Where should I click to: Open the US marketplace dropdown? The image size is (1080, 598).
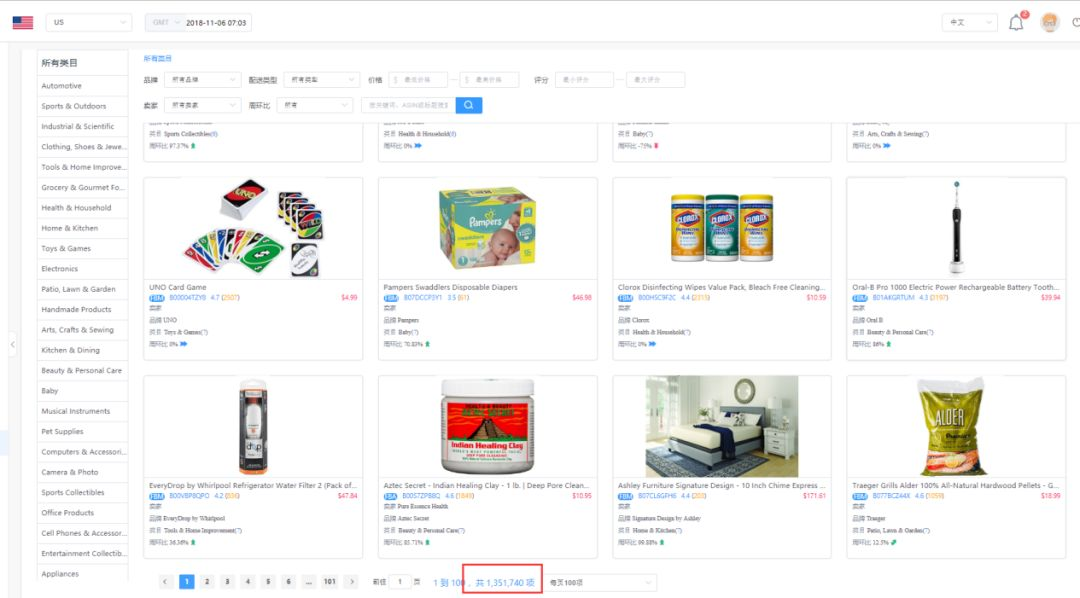[89, 22]
